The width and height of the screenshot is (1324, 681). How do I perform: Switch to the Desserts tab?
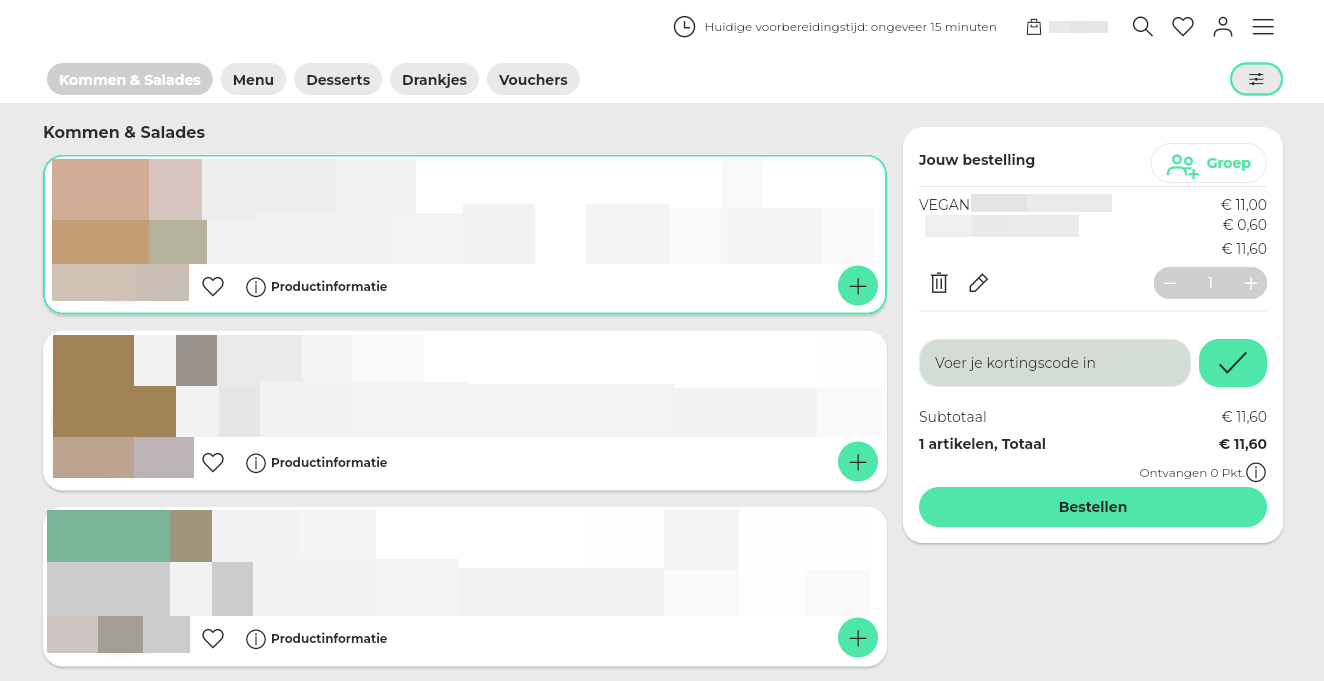(x=338, y=80)
